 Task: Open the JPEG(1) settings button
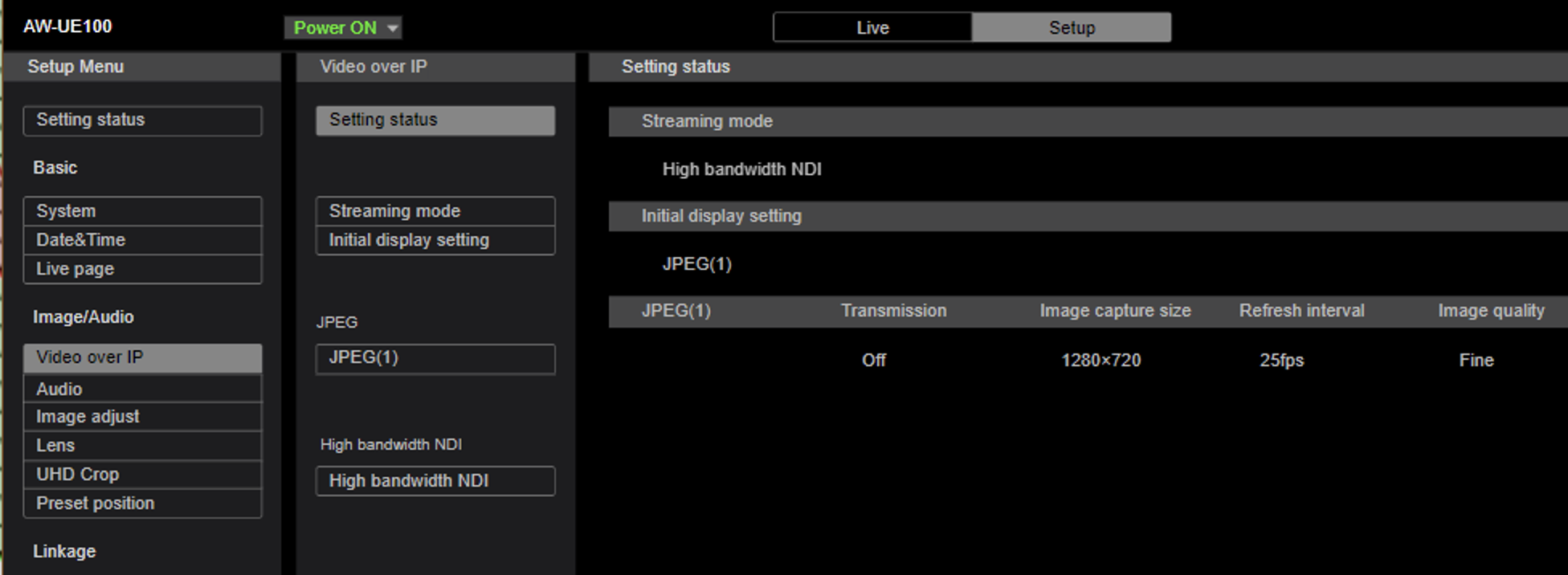pyautogui.click(x=435, y=358)
